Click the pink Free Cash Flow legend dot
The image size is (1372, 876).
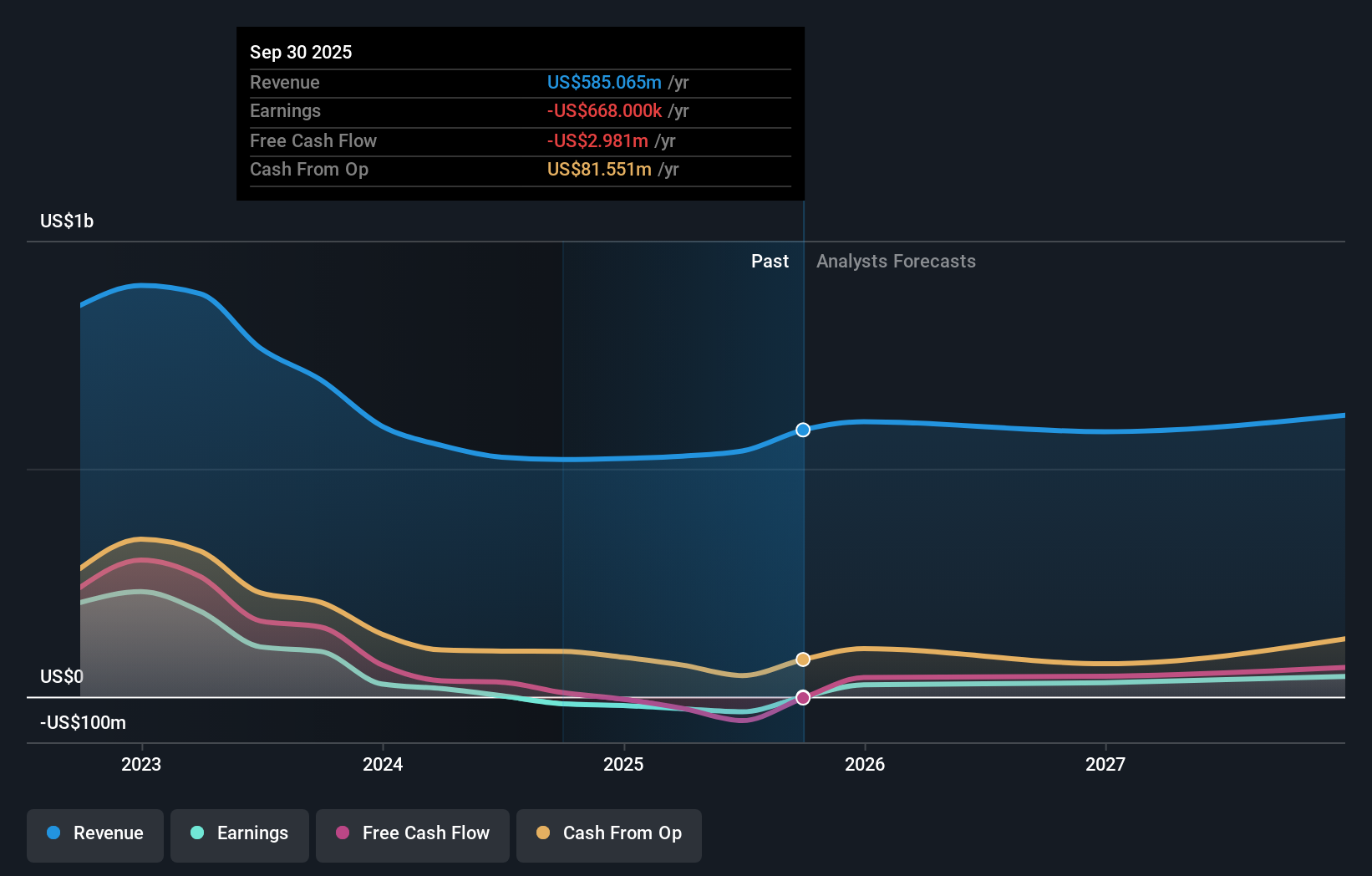click(343, 833)
